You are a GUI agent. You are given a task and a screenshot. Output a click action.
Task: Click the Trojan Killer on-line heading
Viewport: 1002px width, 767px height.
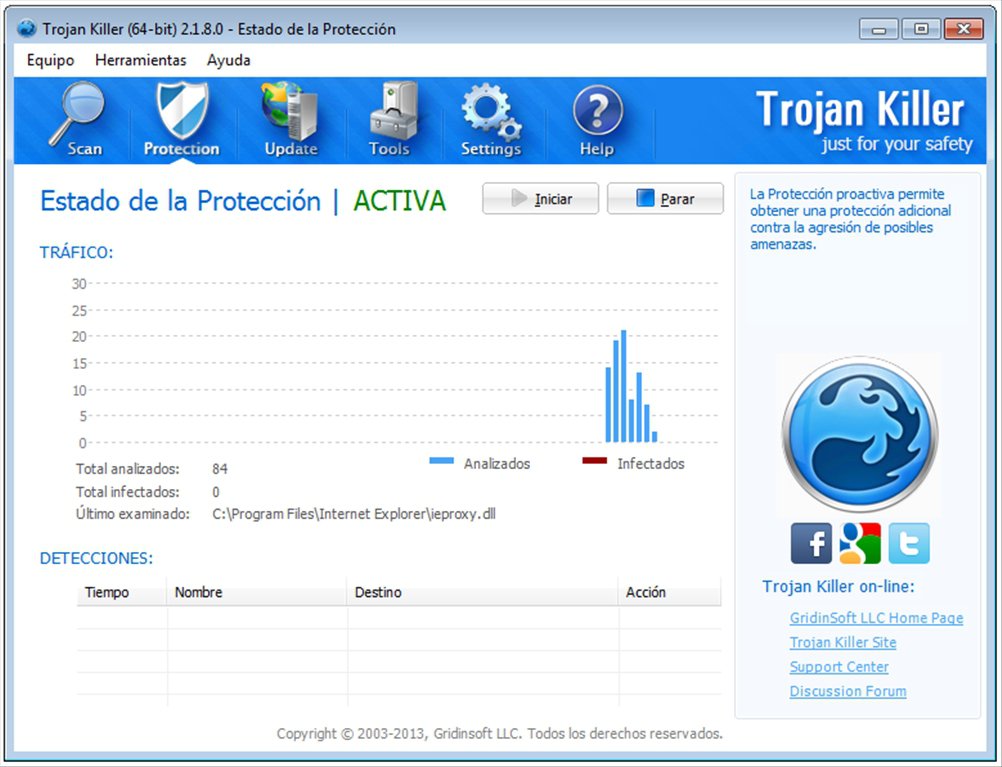point(838,587)
